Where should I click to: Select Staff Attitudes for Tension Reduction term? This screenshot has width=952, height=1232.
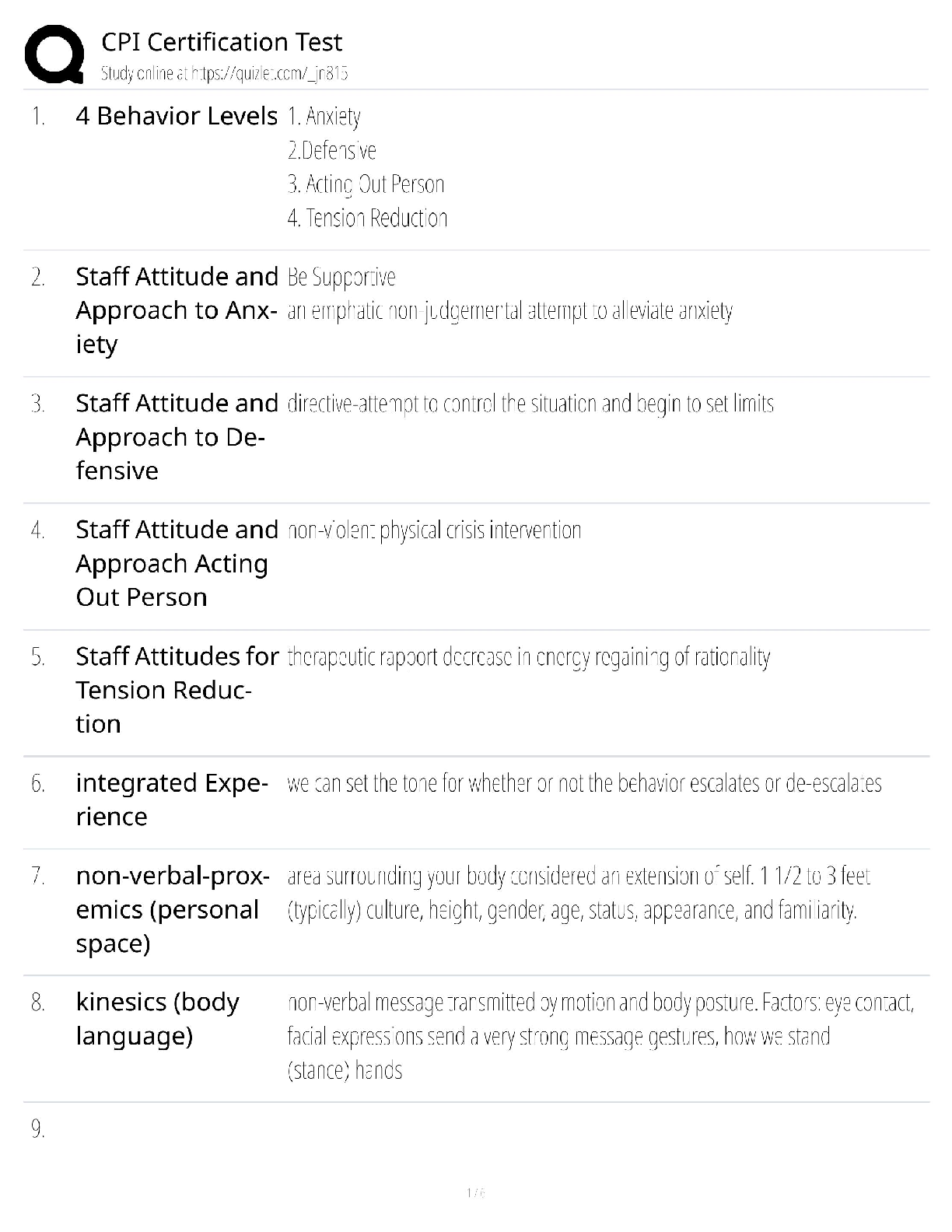point(177,690)
